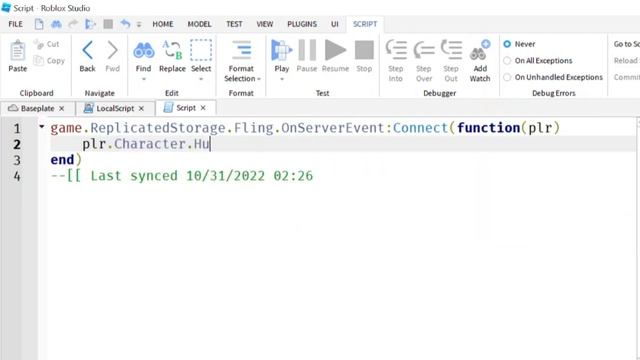The height and width of the screenshot is (360, 640).
Task: Click the new file icon in quick access toolbar
Action: click(39, 24)
